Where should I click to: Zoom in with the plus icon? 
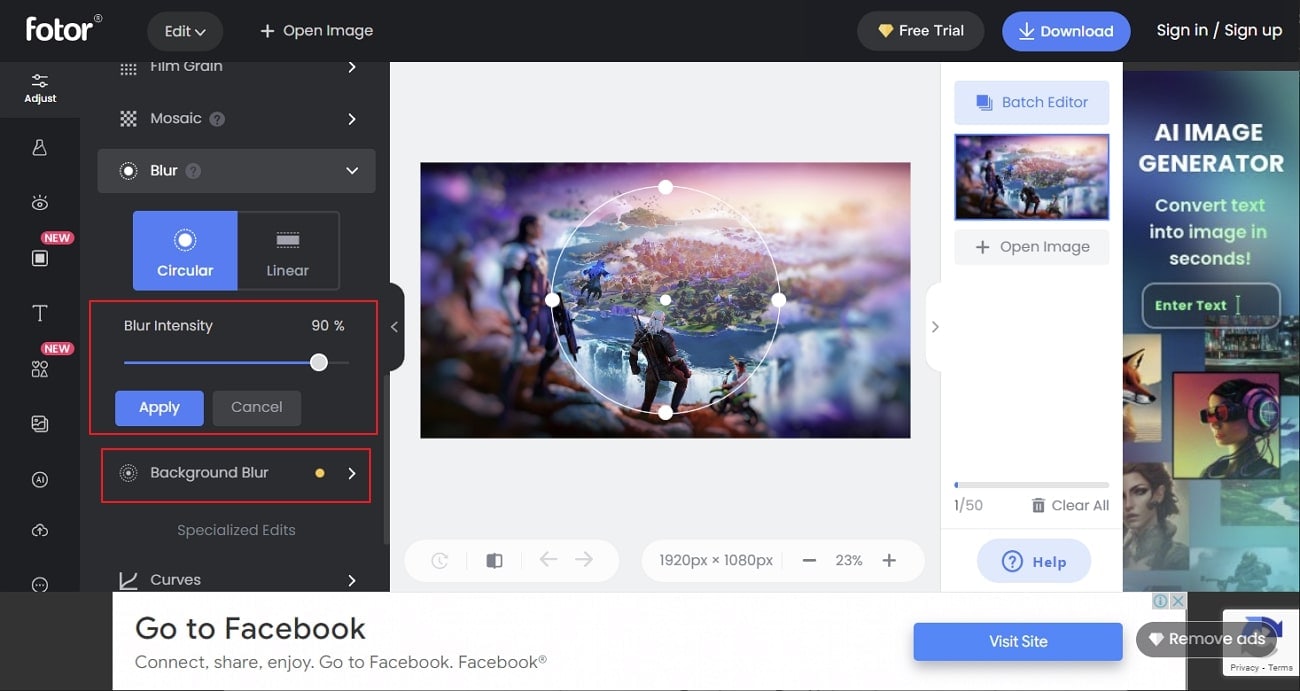coord(889,561)
